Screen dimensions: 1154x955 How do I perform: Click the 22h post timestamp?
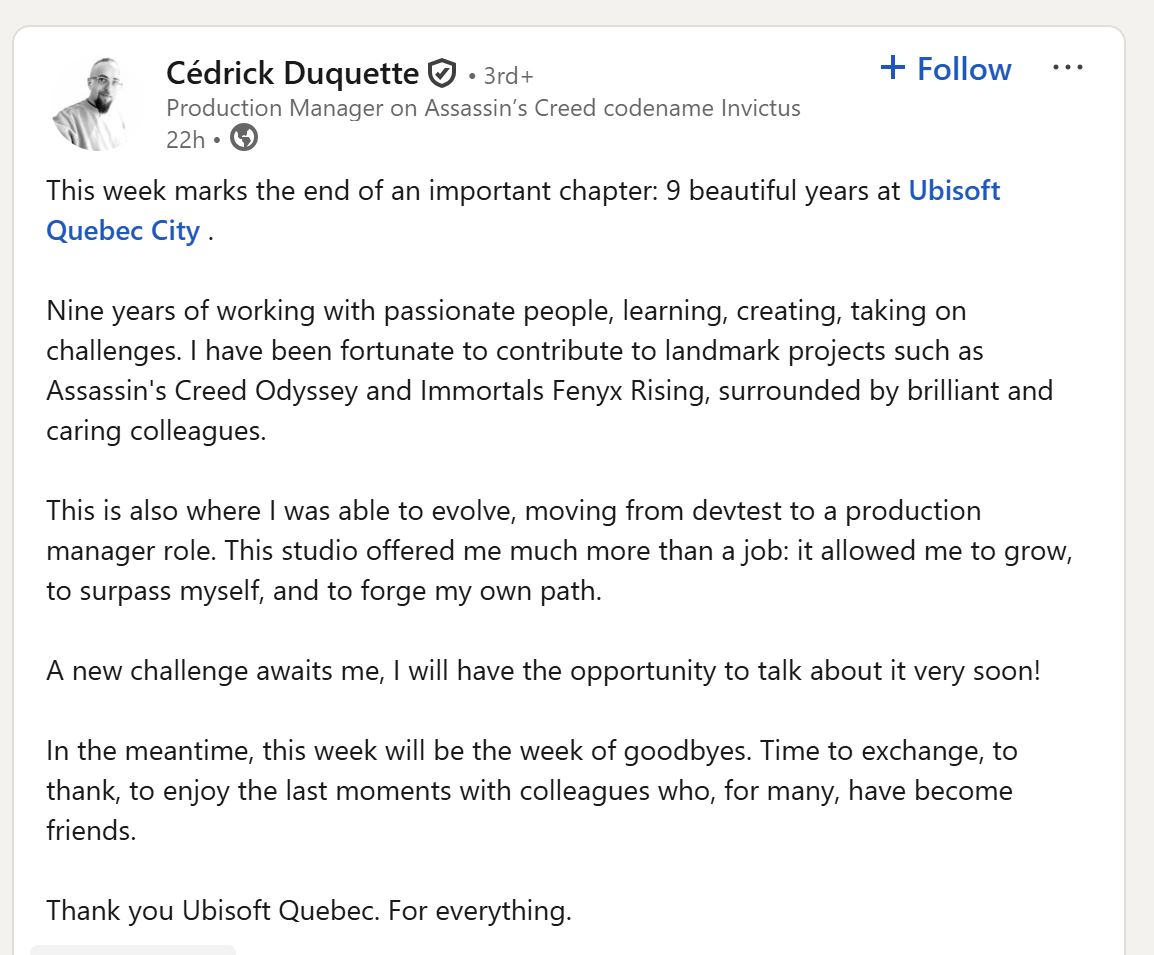184,139
